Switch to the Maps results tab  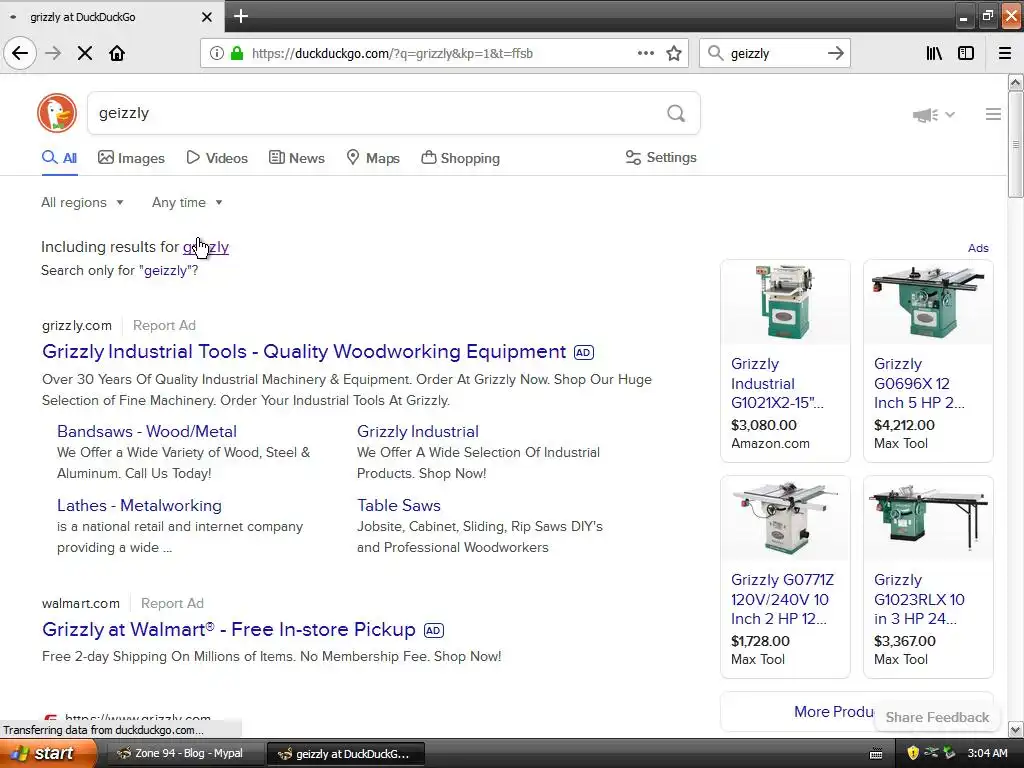tap(373, 158)
